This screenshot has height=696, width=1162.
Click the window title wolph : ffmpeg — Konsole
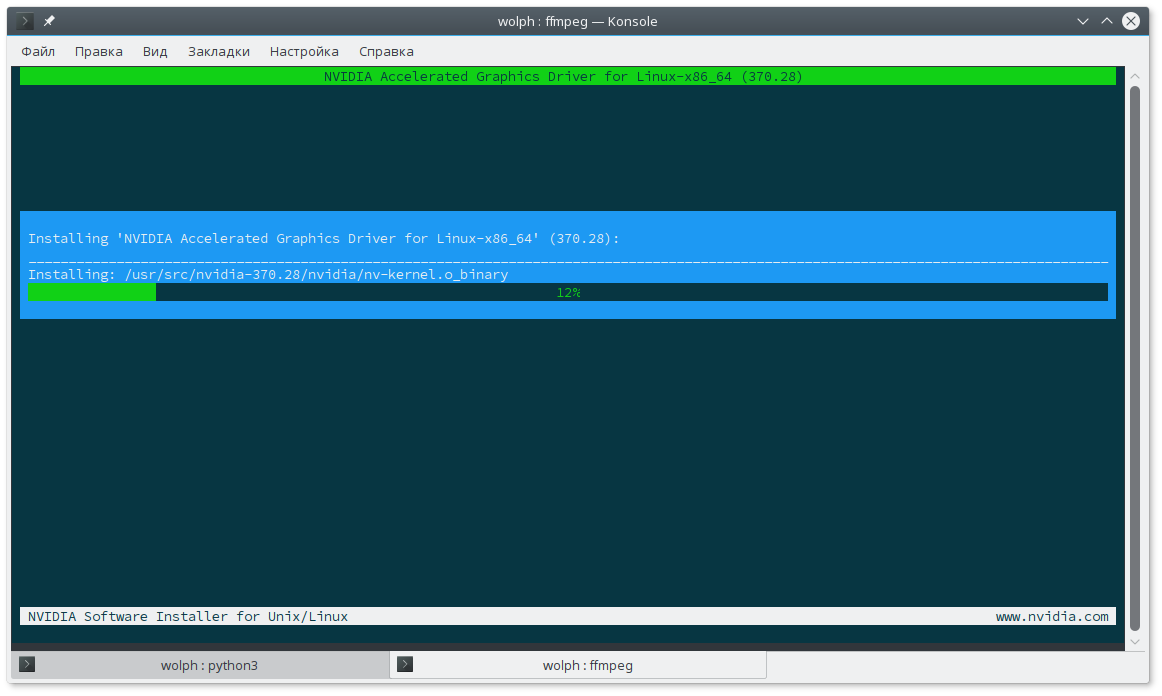(577, 21)
